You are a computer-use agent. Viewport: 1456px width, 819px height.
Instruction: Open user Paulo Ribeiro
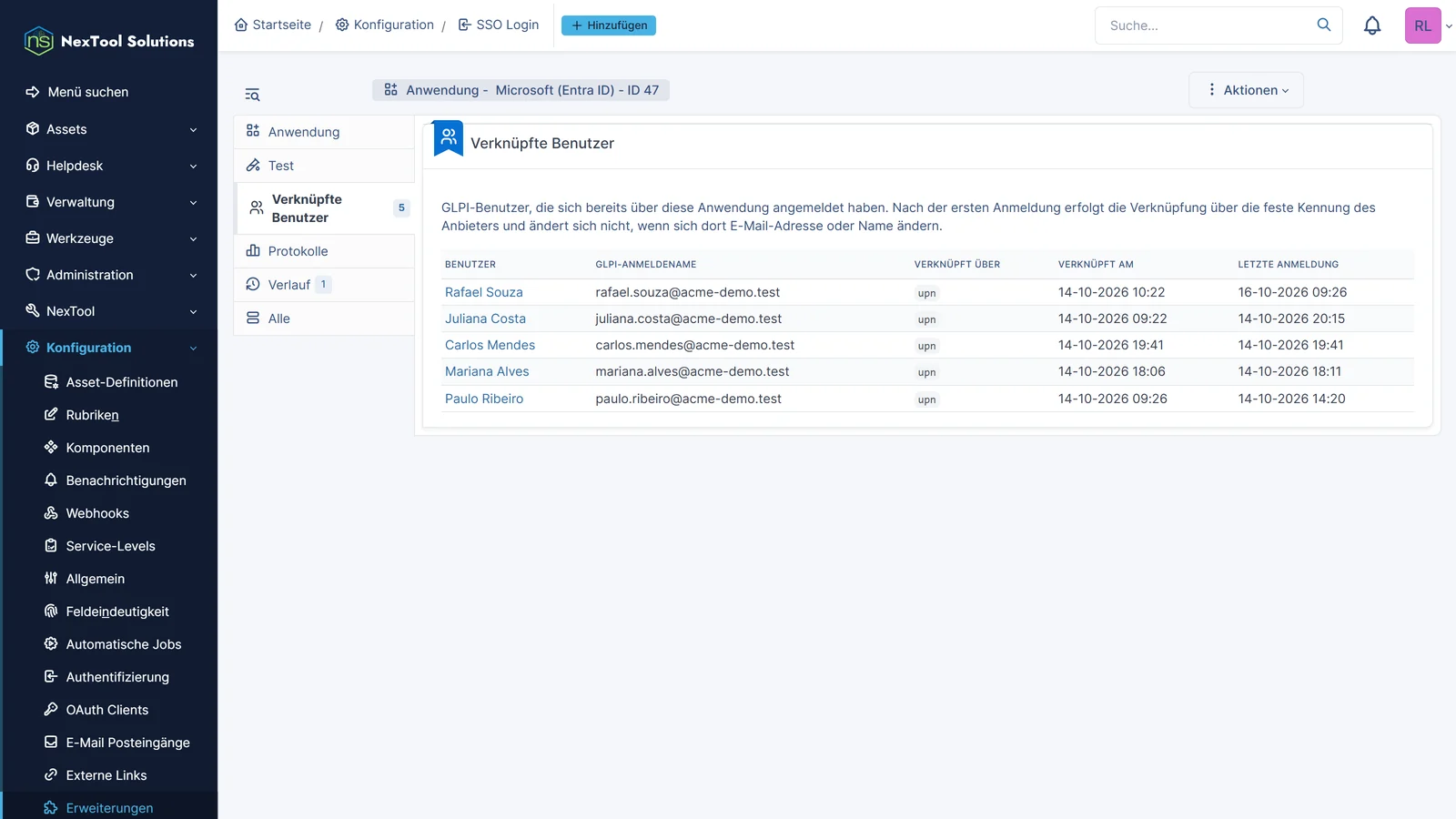pos(484,399)
